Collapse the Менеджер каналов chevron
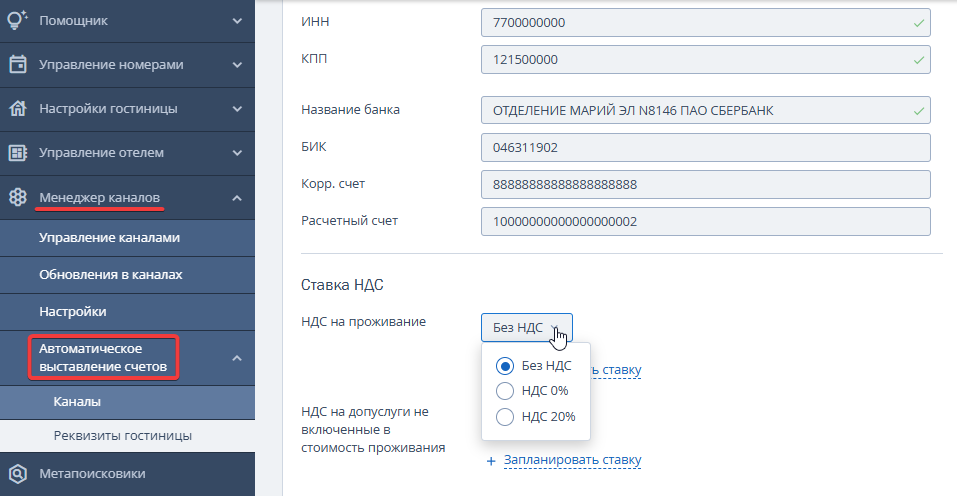This screenshot has height=496, width=957. click(x=237, y=198)
